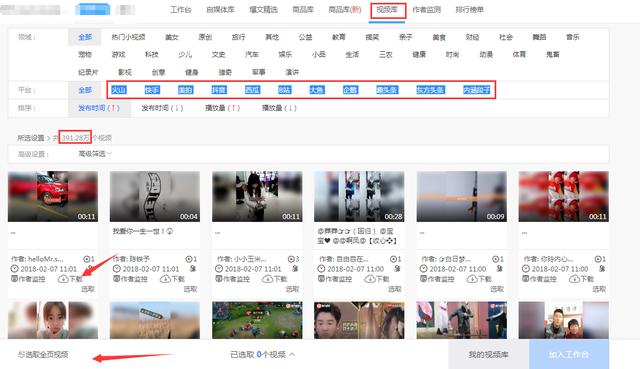Click the play count icon on 小小玉米 card

tap(291, 259)
